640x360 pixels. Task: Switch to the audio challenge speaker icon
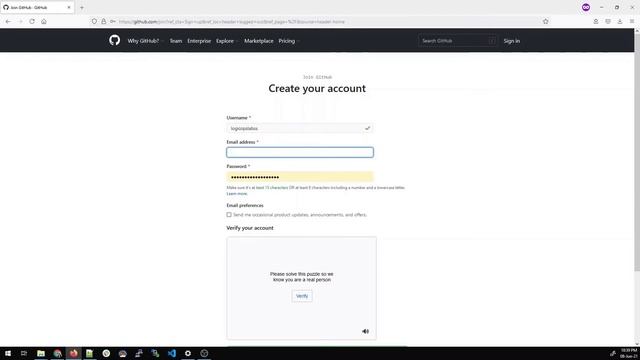365,331
